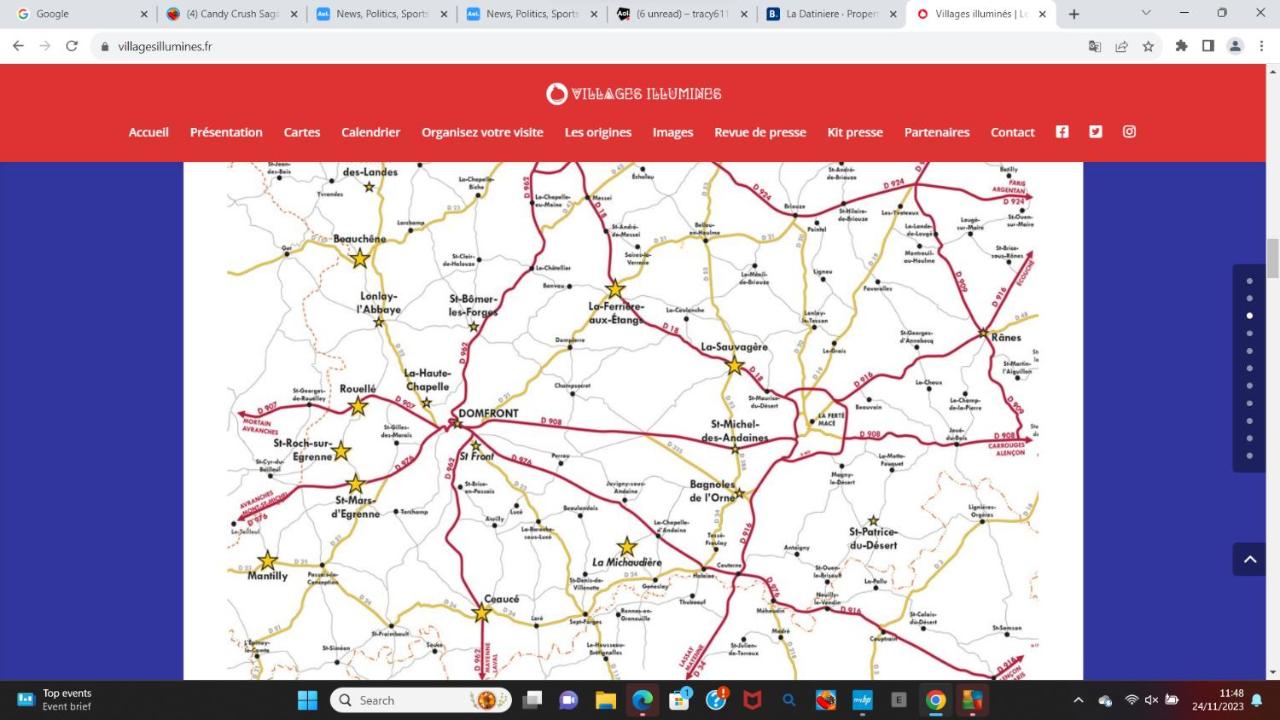Open the Chrome extensions puzzle icon
1280x720 pixels.
pos(1181,46)
